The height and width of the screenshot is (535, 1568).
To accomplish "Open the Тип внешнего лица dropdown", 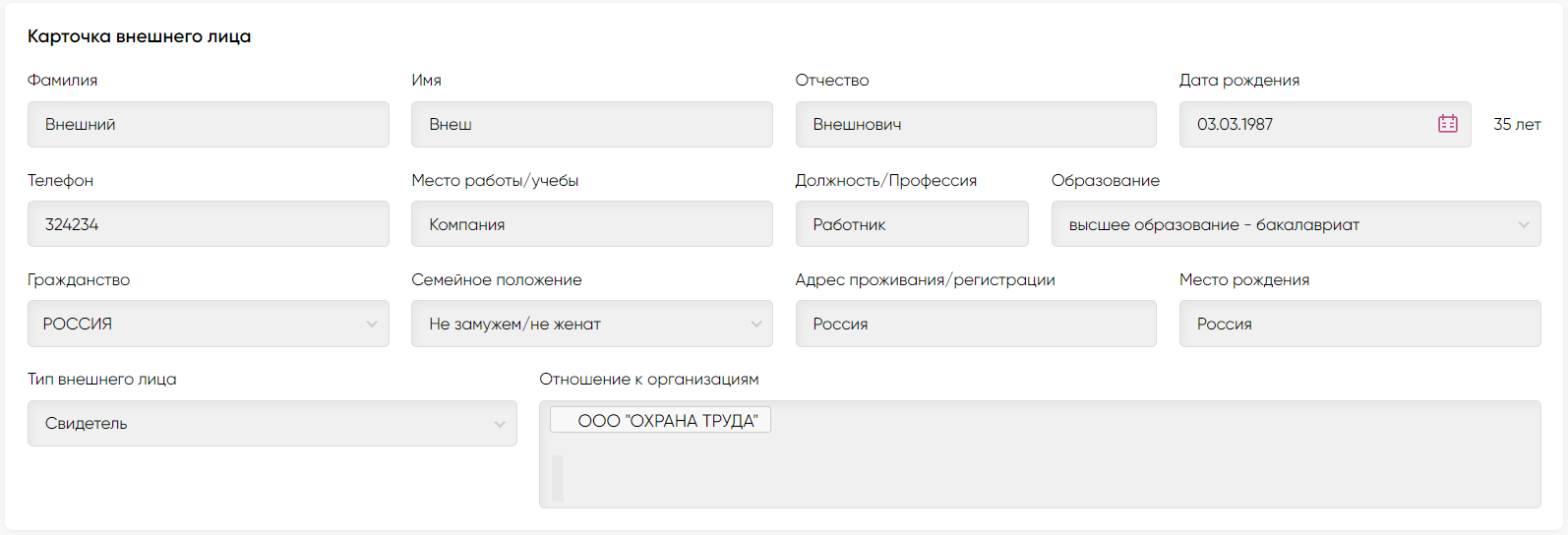I will (x=272, y=423).
